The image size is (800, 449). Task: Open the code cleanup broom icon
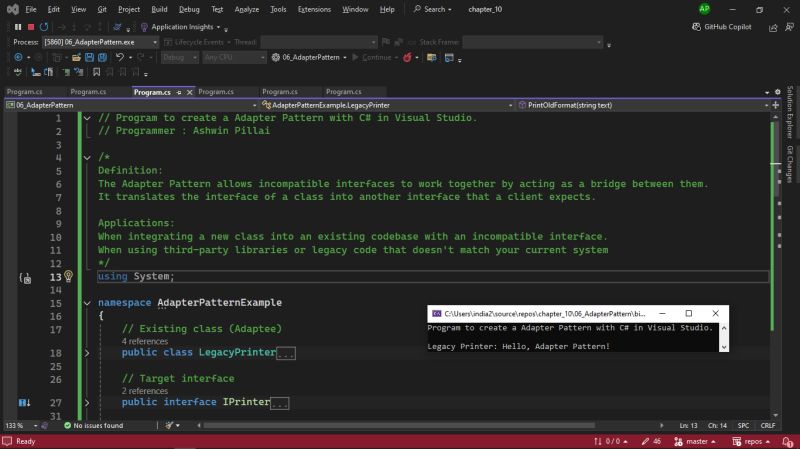169,425
